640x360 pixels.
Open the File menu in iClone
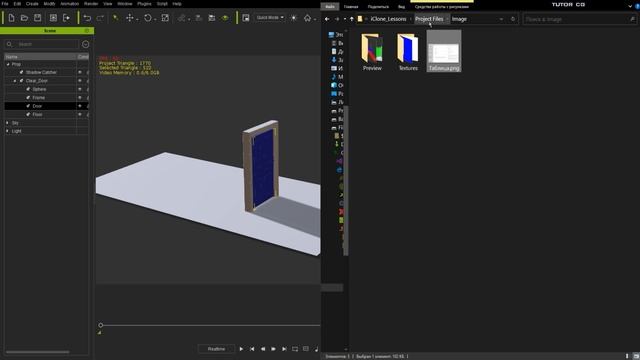(5, 4)
